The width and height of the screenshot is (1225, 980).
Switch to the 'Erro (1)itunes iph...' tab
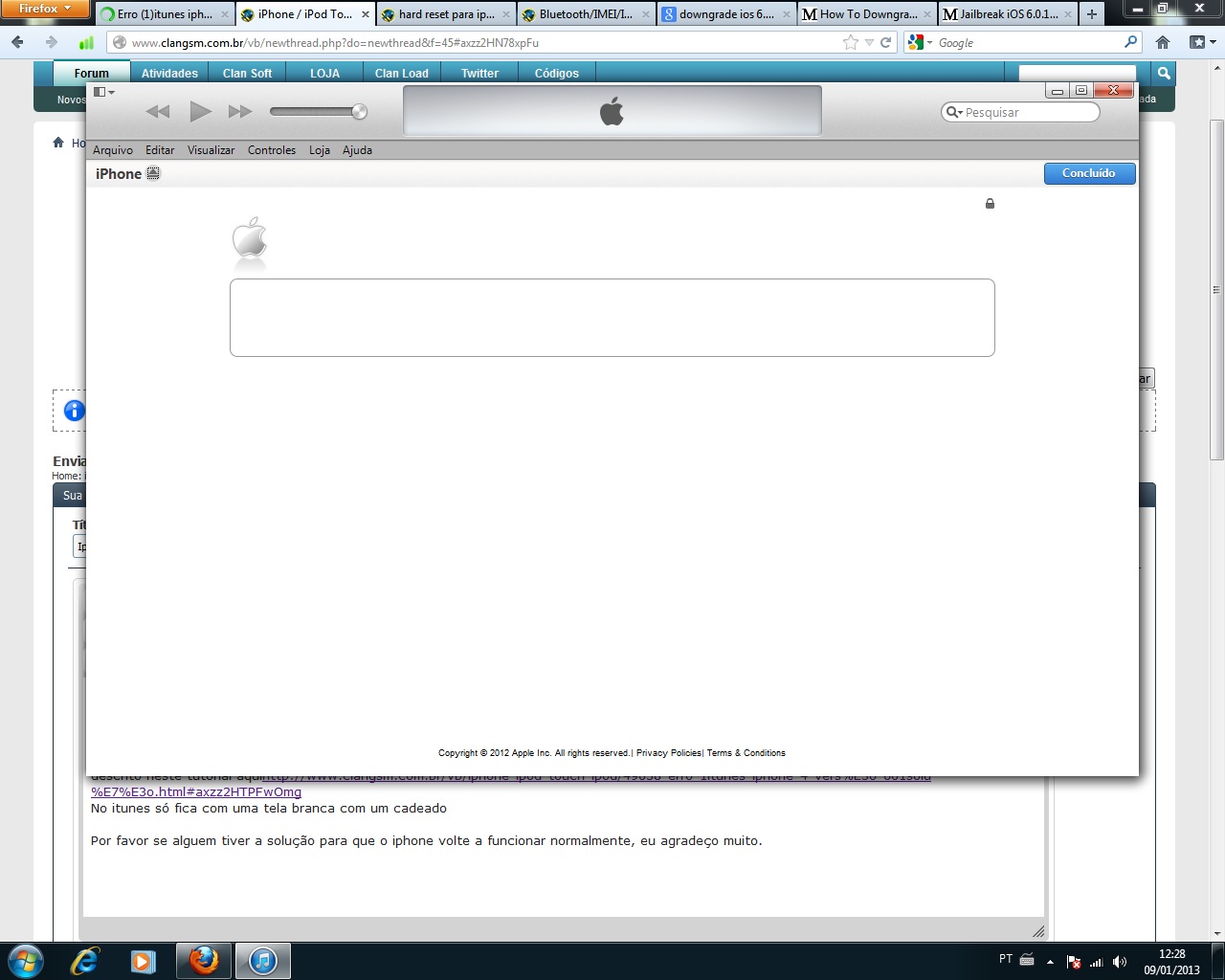(x=166, y=14)
